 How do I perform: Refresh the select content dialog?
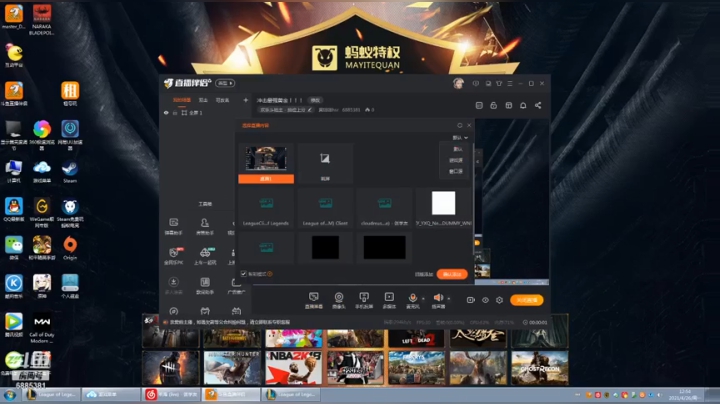pyautogui.click(x=460, y=125)
